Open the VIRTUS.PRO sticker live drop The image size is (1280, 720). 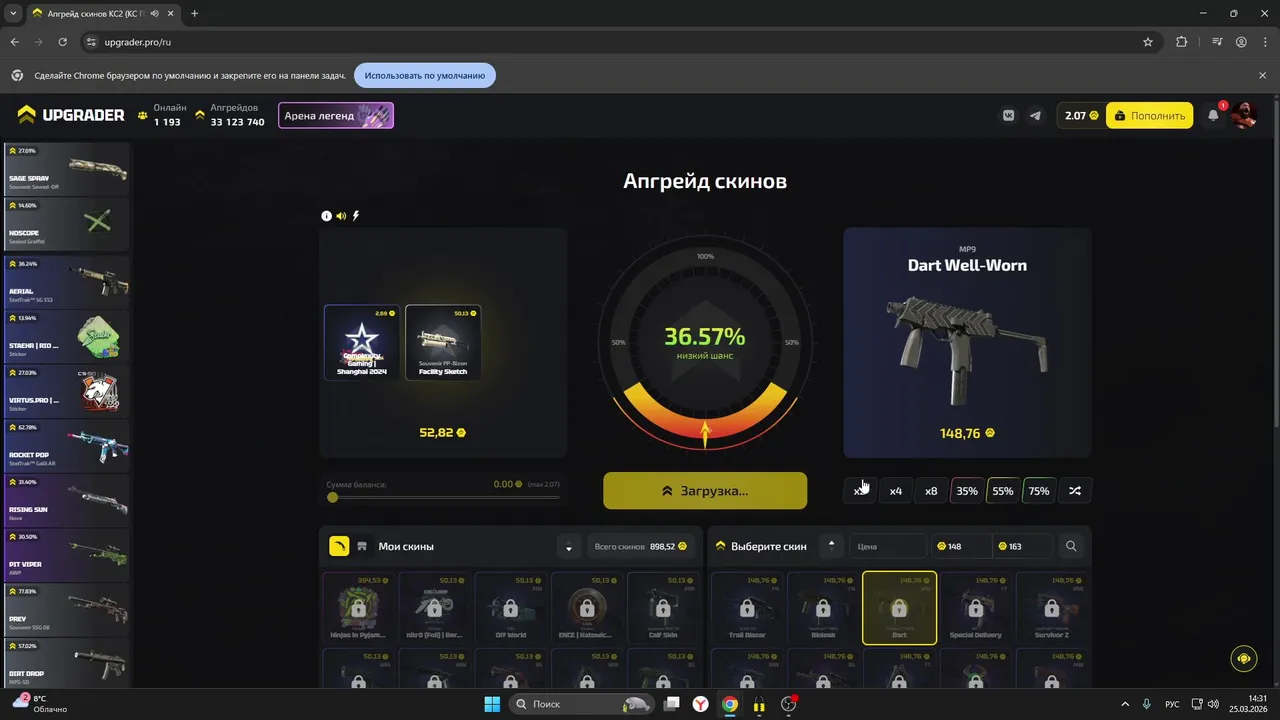67,391
